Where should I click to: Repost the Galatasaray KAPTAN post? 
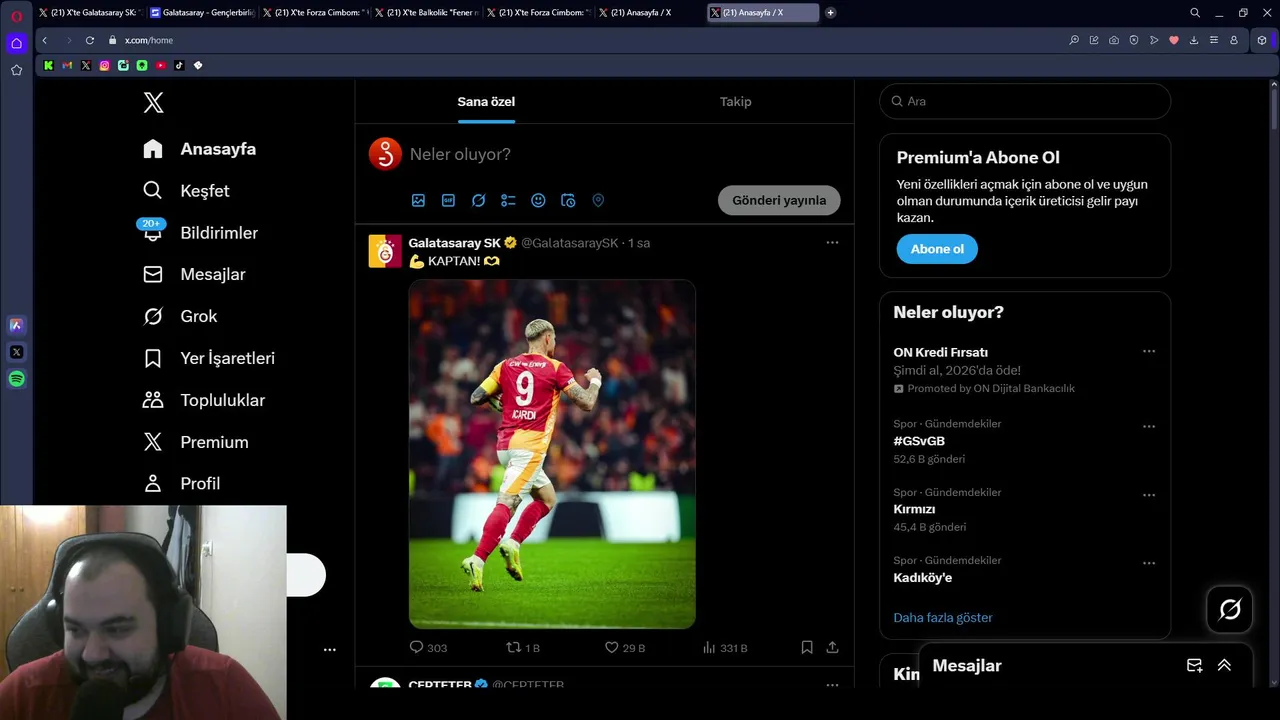[522, 648]
